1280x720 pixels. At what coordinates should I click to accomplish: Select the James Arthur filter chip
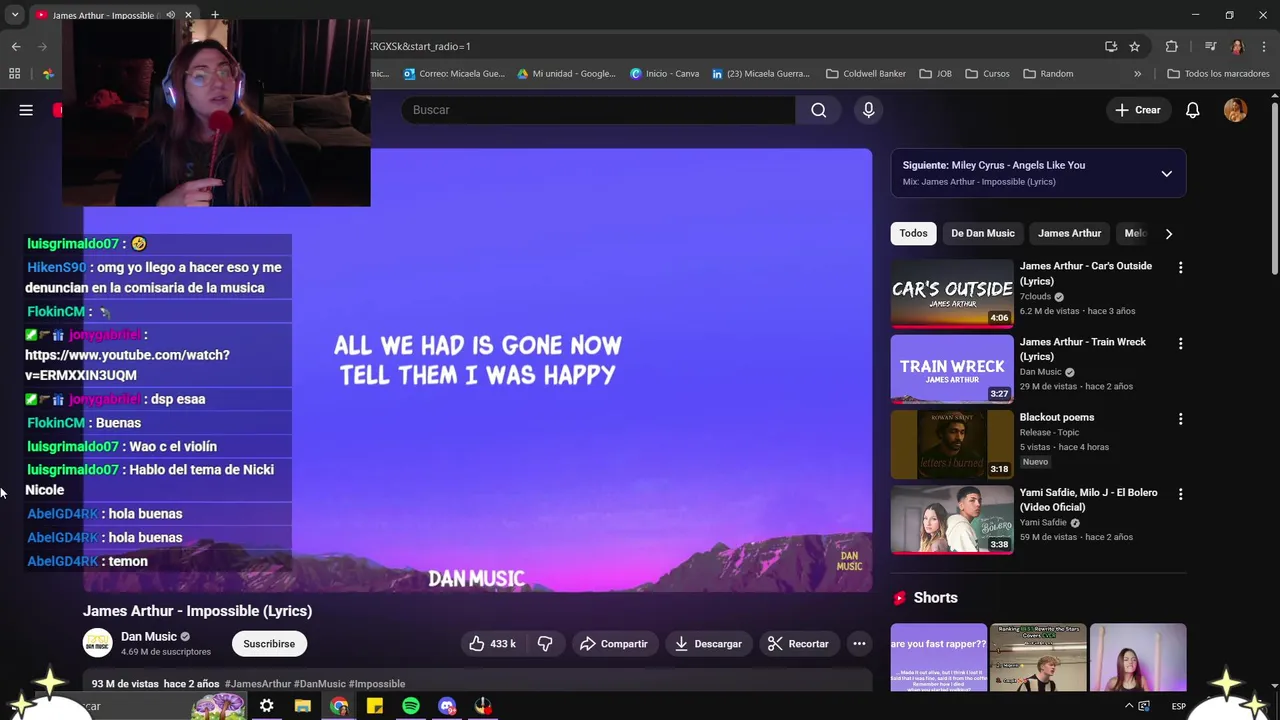[x=1069, y=233]
